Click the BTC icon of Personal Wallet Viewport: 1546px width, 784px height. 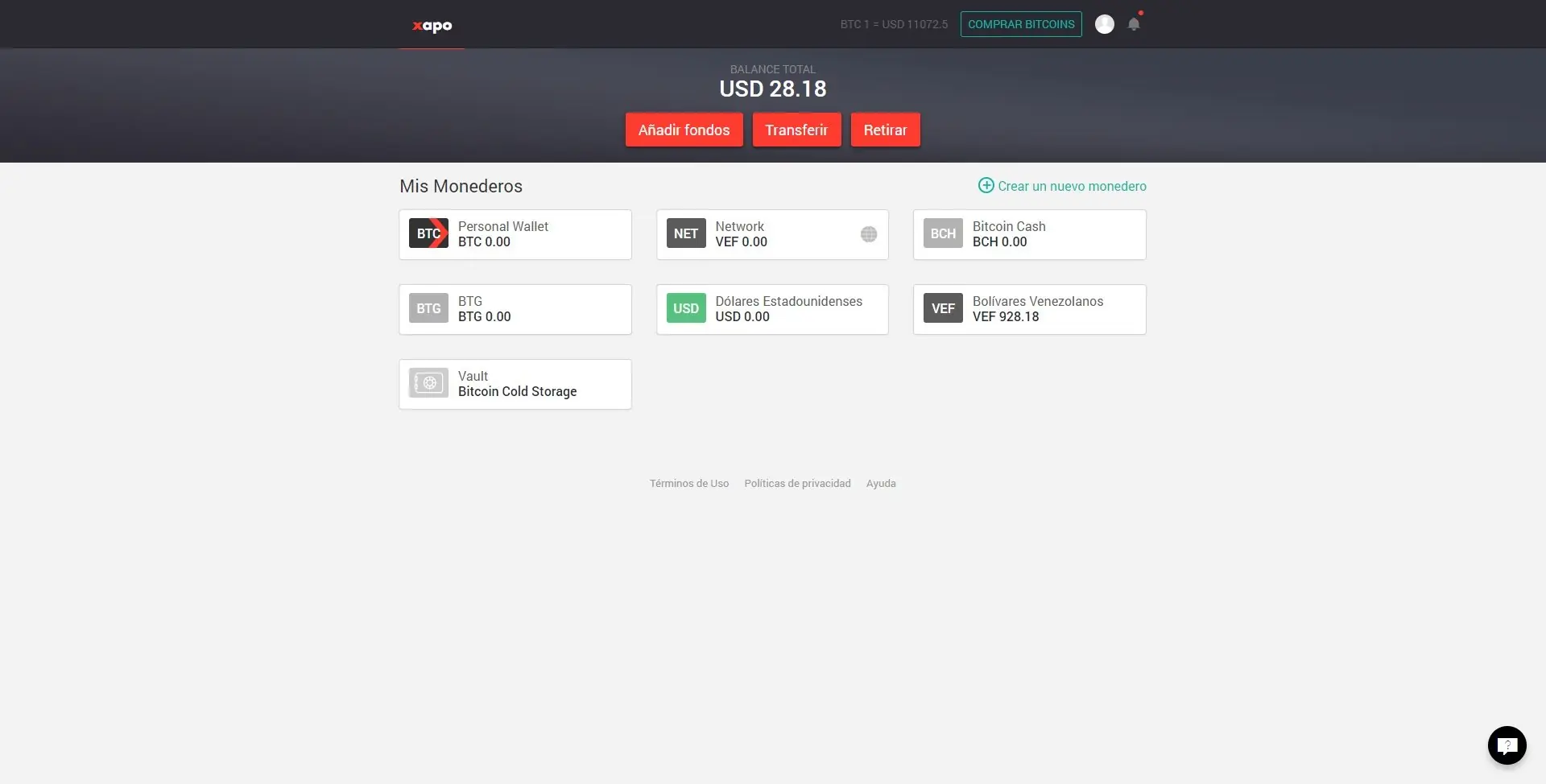click(x=428, y=233)
